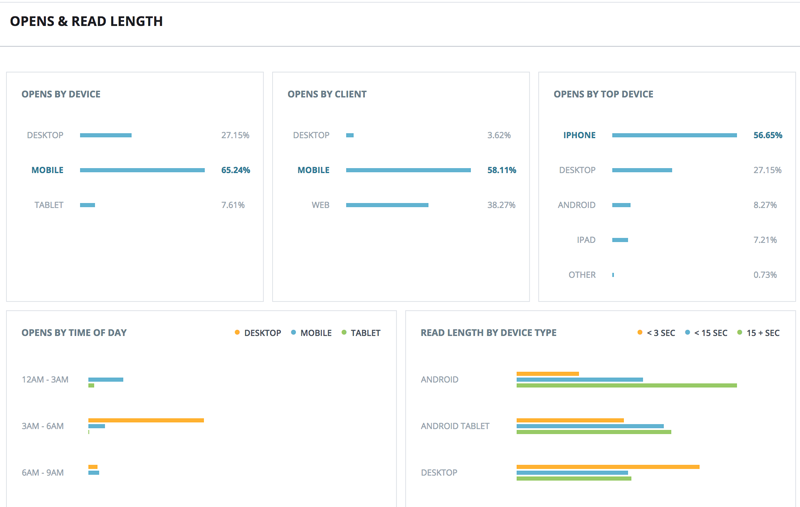Toggle the Desktop legend in Time of Day
The image size is (800, 507).
(x=258, y=333)
